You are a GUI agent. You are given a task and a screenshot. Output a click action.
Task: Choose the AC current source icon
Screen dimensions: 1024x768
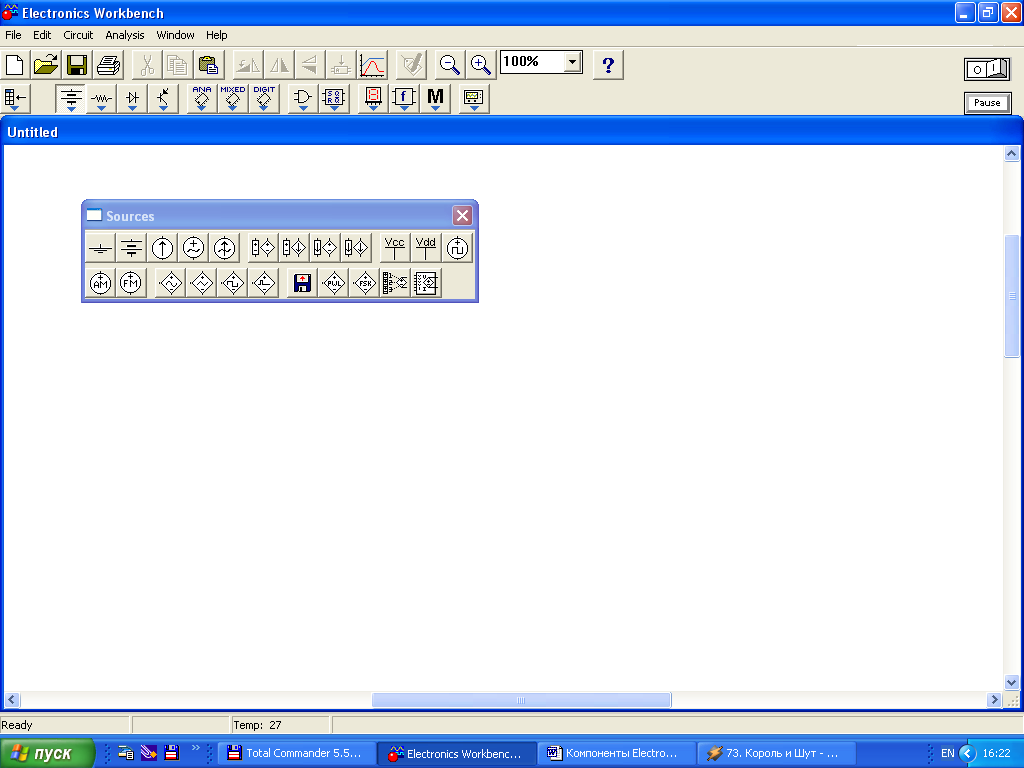(225, 248)
